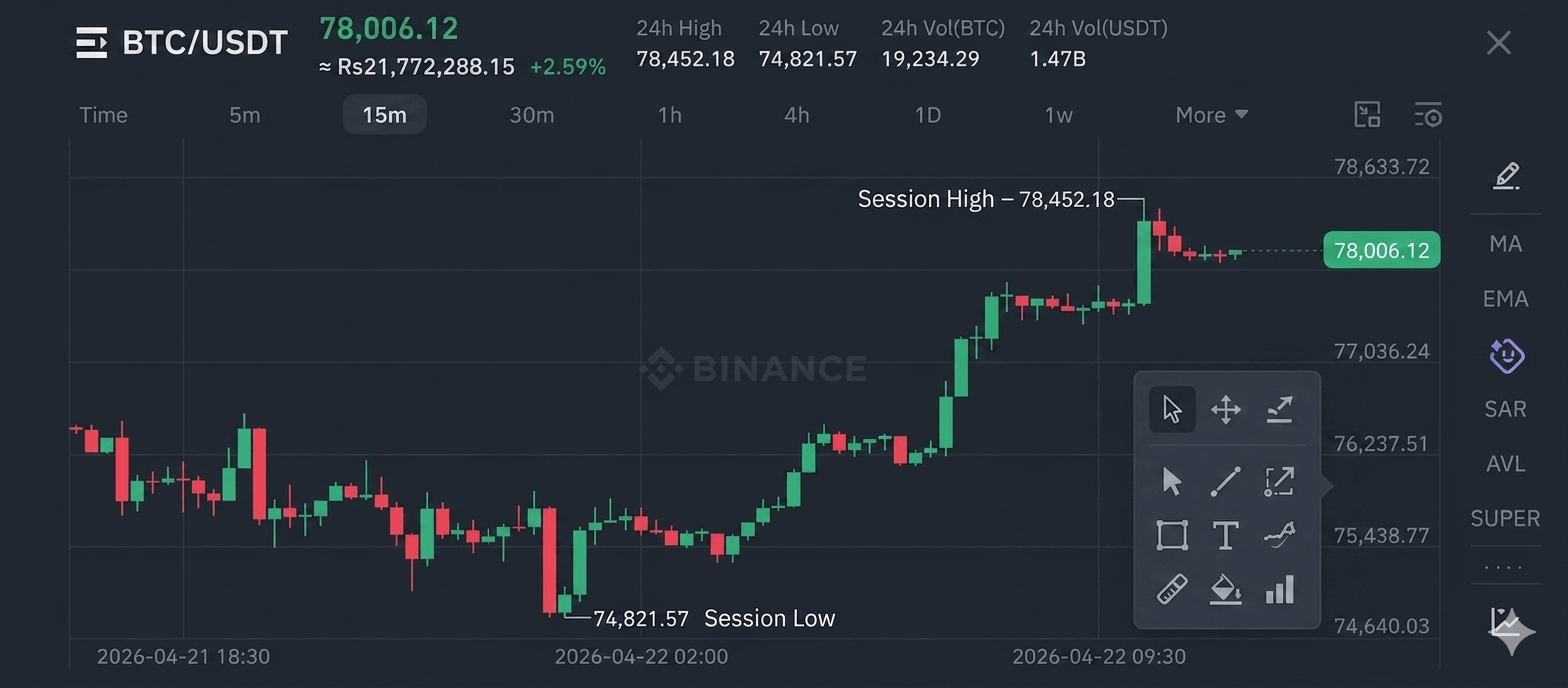Click the +2.59% change value
Screen dimensions: 1568x688
(568, 67)
